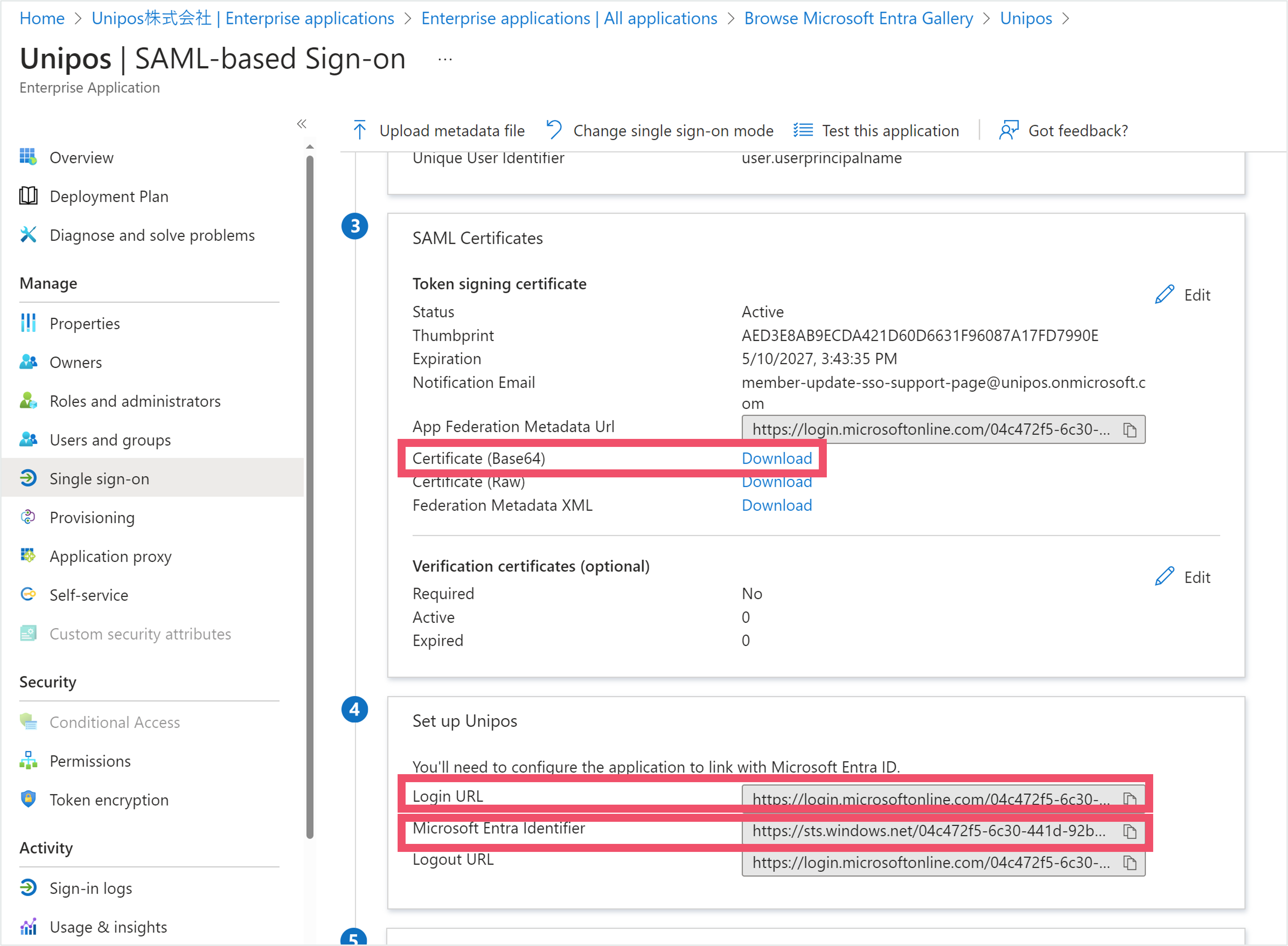
Task: Click the Sign-in logs icon
Action: pyautogui.click(x=28, y=888)
